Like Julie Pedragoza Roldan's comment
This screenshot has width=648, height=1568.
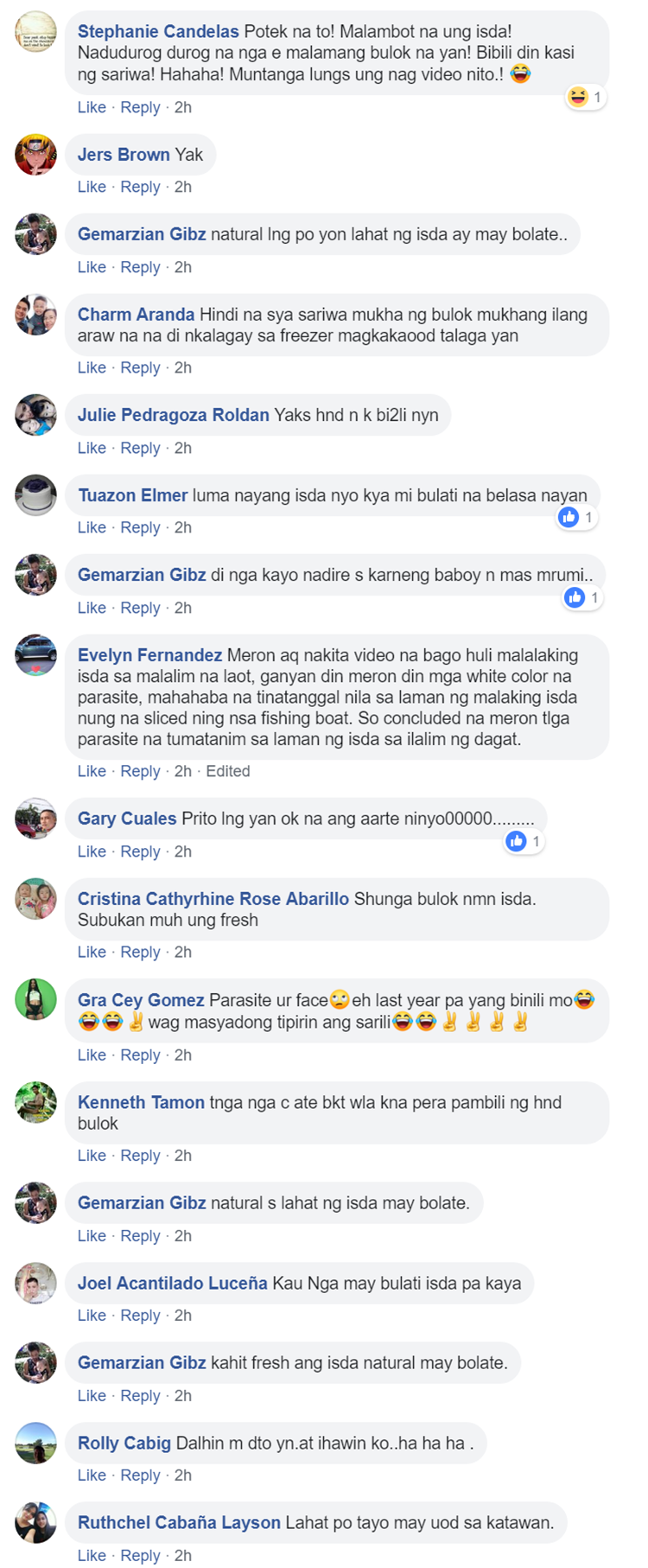pyautogui.click(x=92, y=448)
